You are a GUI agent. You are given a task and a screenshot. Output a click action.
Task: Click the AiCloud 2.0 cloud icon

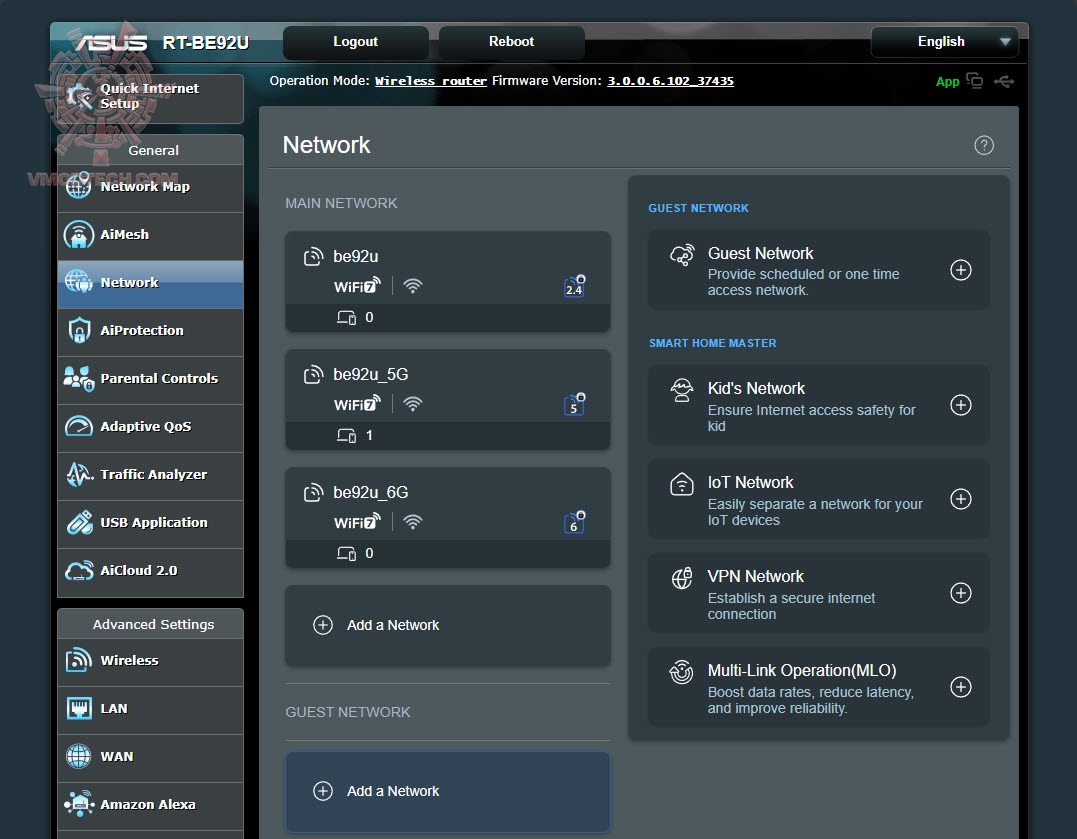pyautogui.click(x=79, y=570)
